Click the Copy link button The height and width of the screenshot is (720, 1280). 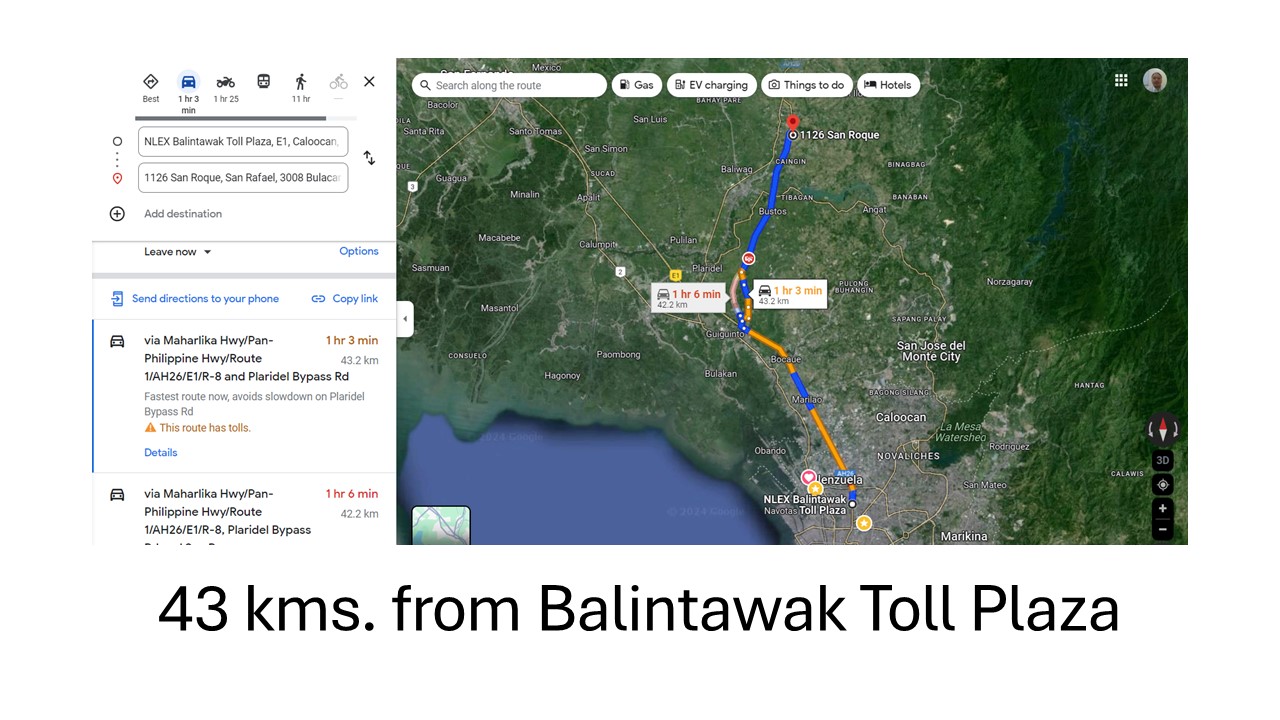click(345, 299)
